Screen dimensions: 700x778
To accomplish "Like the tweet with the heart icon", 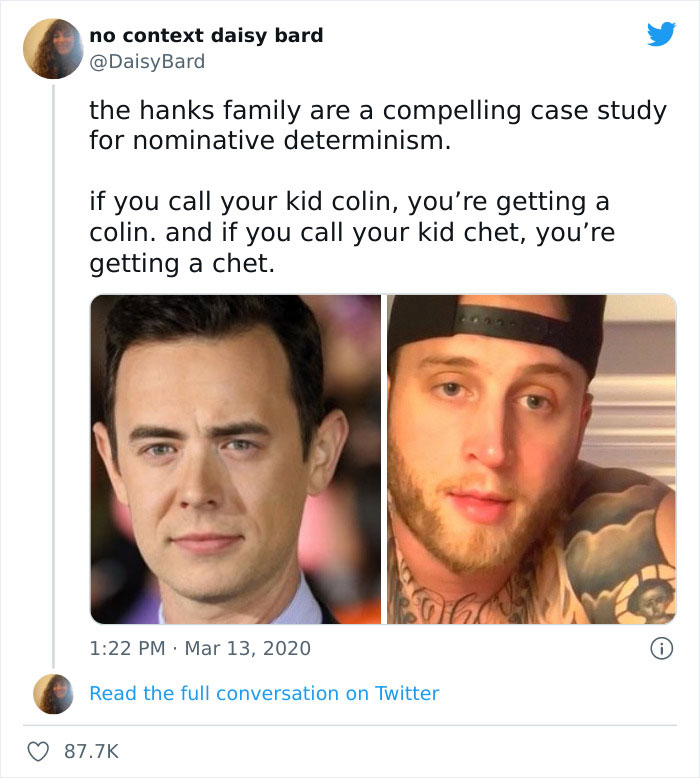I will click(39, 750).
